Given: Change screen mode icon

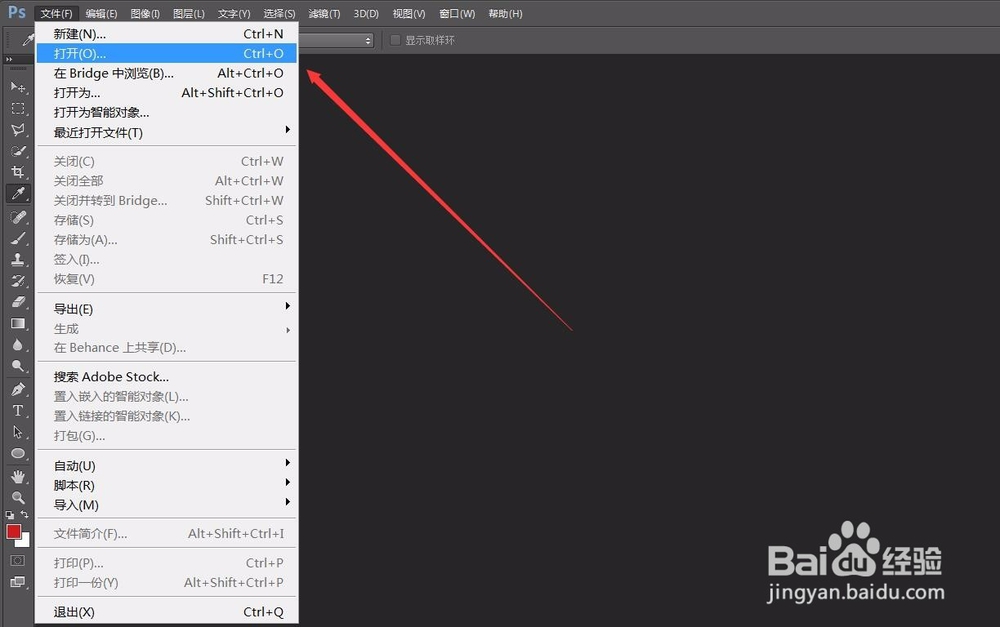Looking at the screenshot, I should 18,582.
